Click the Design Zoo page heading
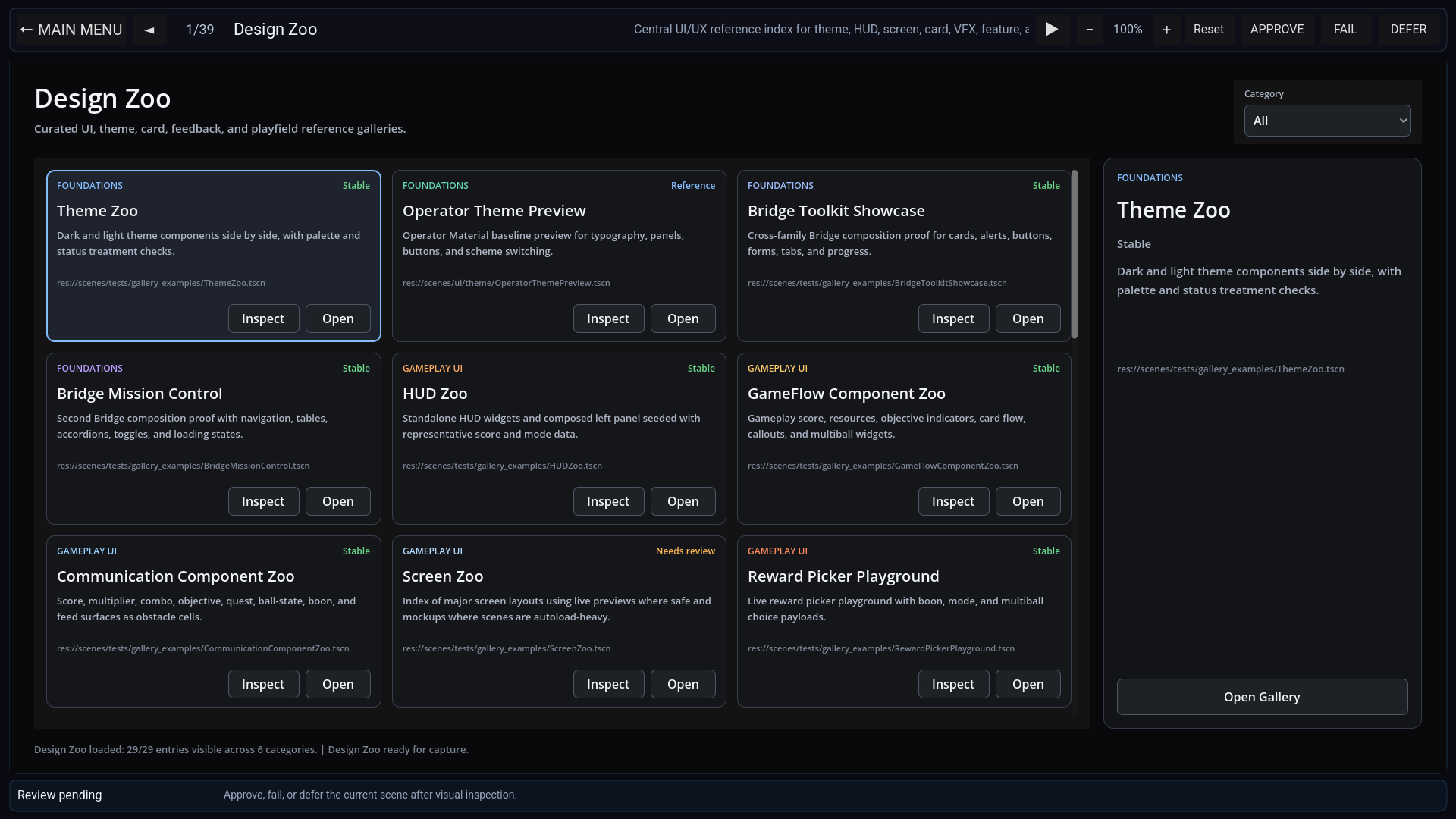The height and width of the screenshot is (819, 1456). tap(102, 99)
